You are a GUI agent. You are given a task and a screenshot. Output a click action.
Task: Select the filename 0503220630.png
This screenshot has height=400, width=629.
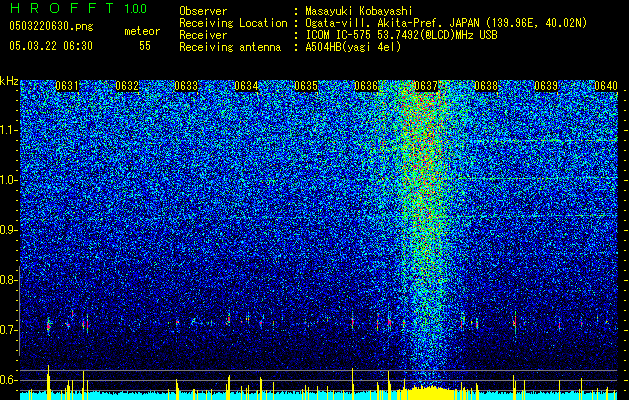[51, 26]
